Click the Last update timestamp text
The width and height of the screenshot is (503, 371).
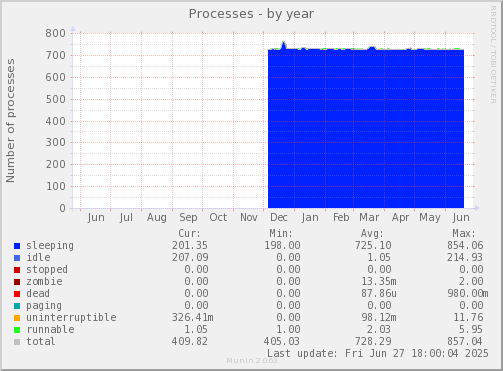[x=378, y=353]
